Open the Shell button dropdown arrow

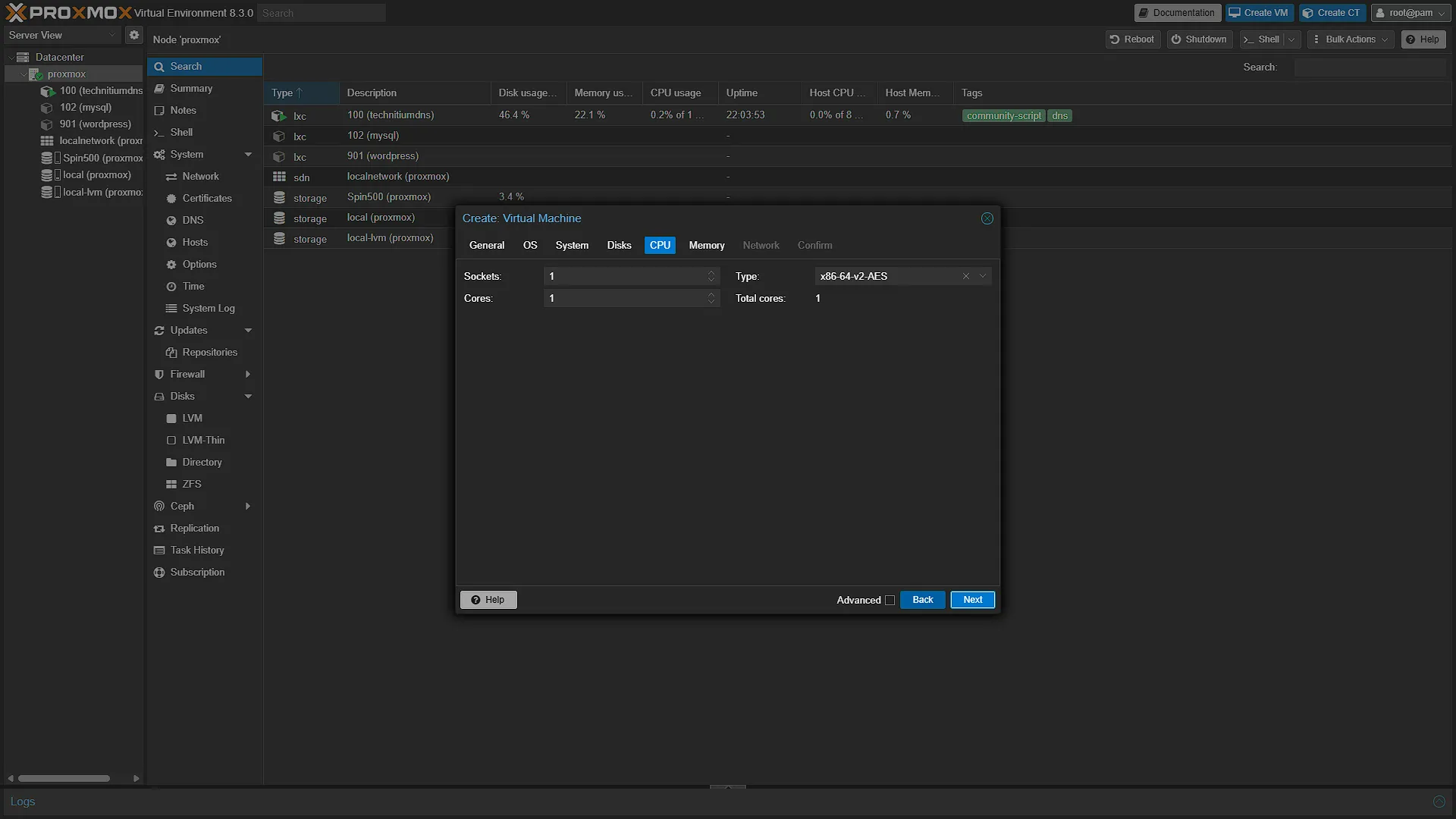click(1291, 39)
